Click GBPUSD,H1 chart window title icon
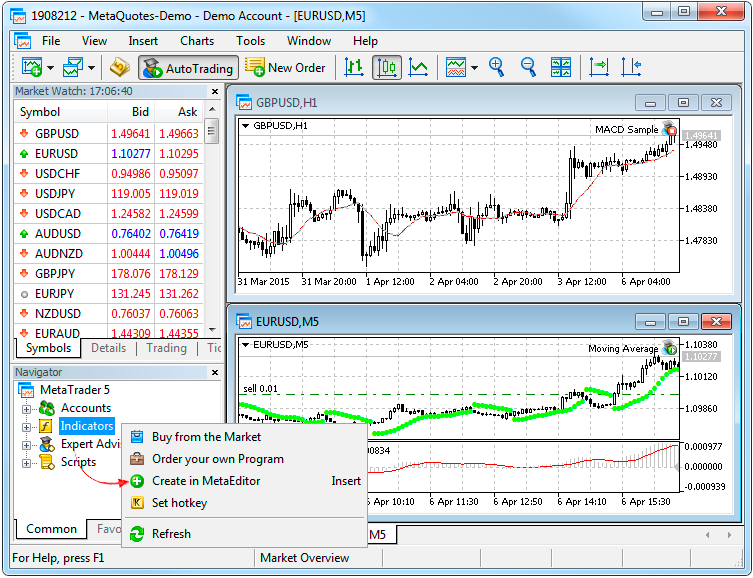 [x=244, y=102]
